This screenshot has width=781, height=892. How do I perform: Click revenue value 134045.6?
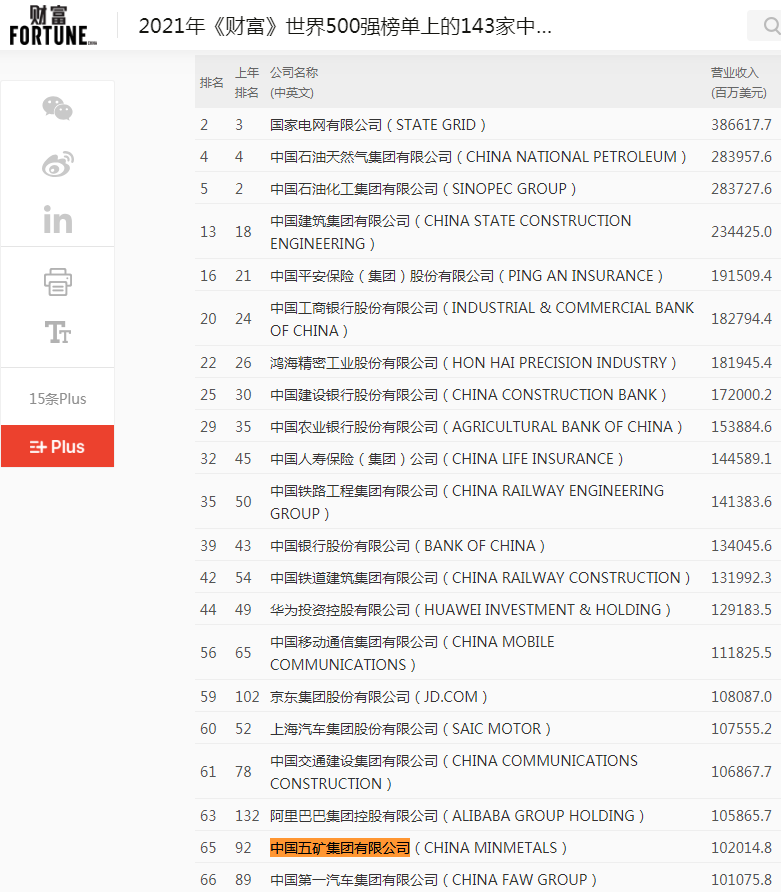741,546
